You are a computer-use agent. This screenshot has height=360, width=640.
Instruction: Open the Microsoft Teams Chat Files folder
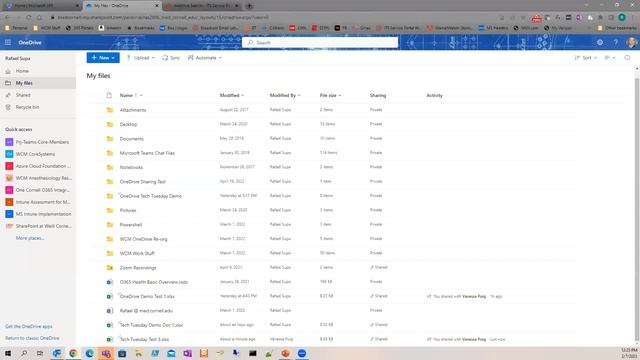[x=147, y=153]
